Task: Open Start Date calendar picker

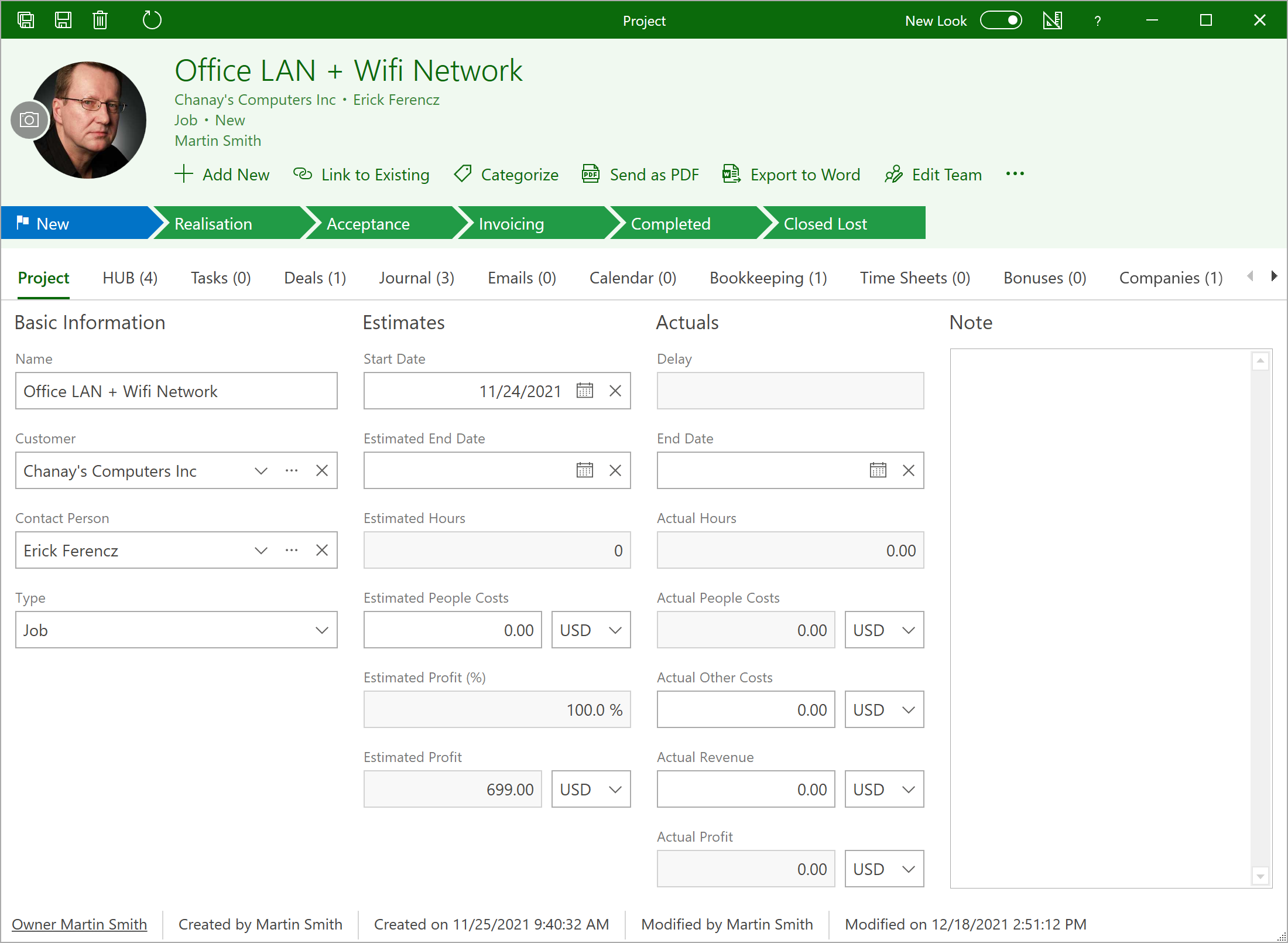Action: click(x=584, y=391)
